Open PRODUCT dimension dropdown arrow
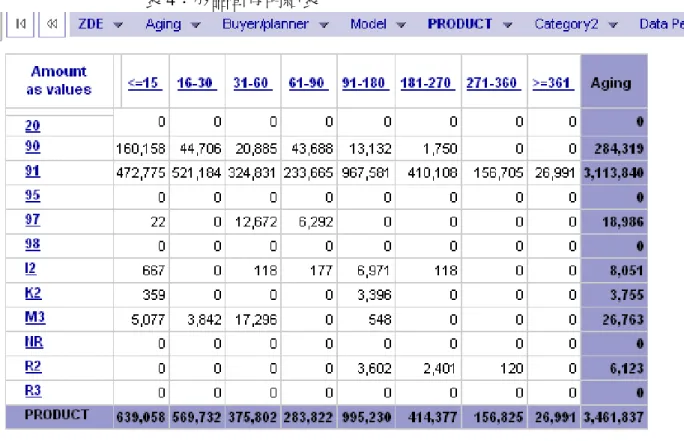 tap(507, 25)
